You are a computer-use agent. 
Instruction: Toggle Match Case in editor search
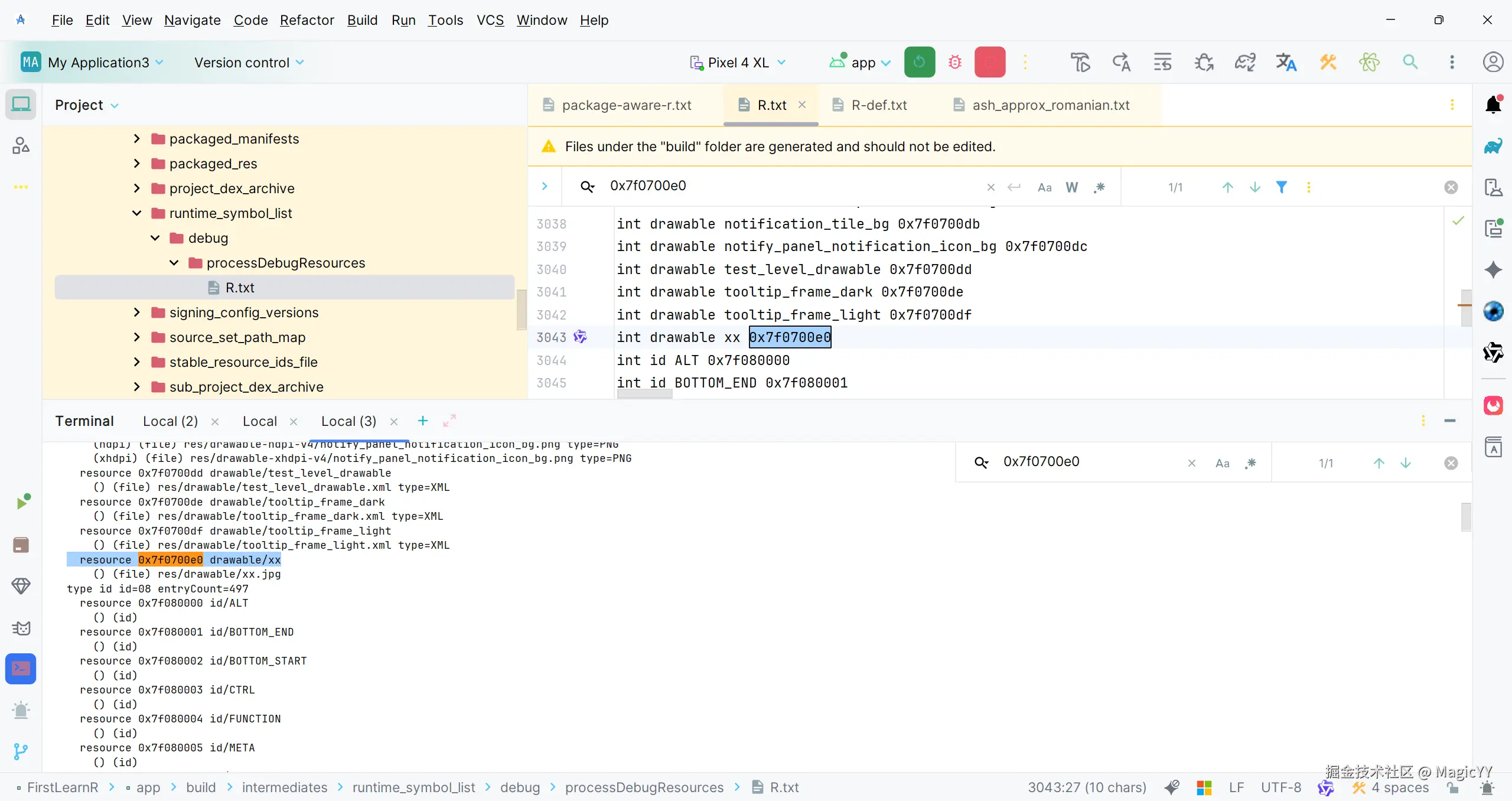coord(1044,187)
